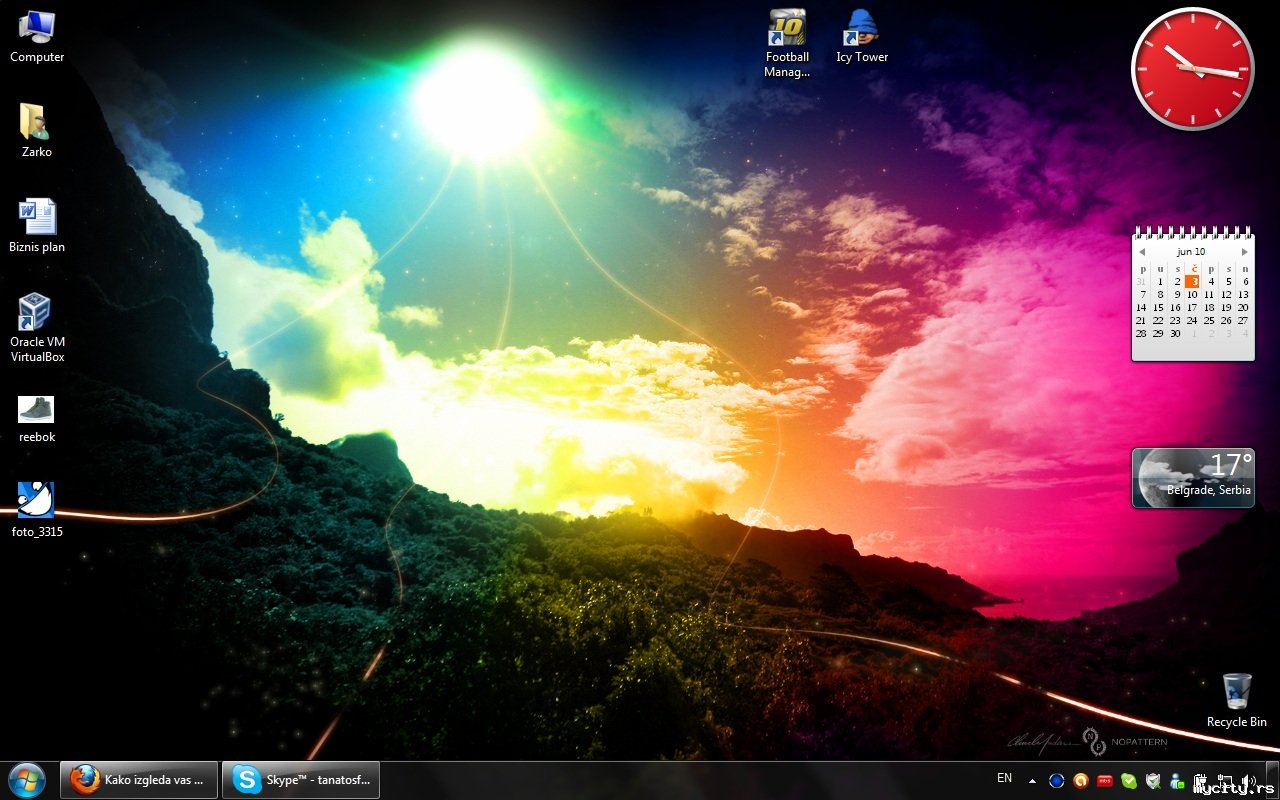This screenshot has width=1280, height=800.
Task: Open the security shield tray icon
Action: pyautogui.click(x=1153, y=780)
